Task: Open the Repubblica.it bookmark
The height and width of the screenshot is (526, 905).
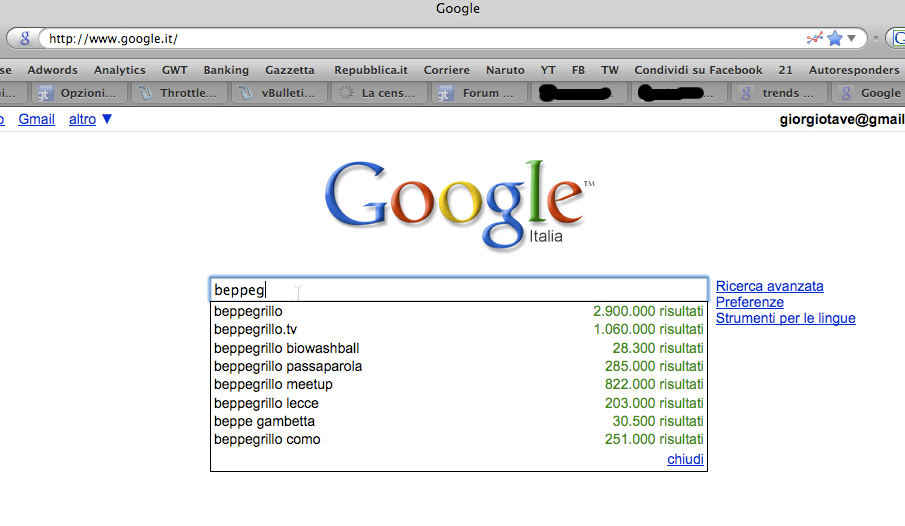Action: [x=371, y=70]
